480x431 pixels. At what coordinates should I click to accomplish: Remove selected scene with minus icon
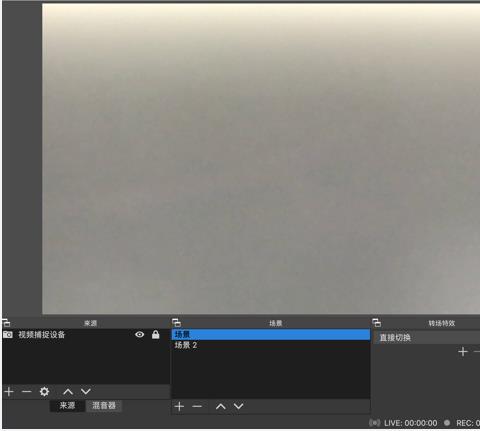click(197, 406)
